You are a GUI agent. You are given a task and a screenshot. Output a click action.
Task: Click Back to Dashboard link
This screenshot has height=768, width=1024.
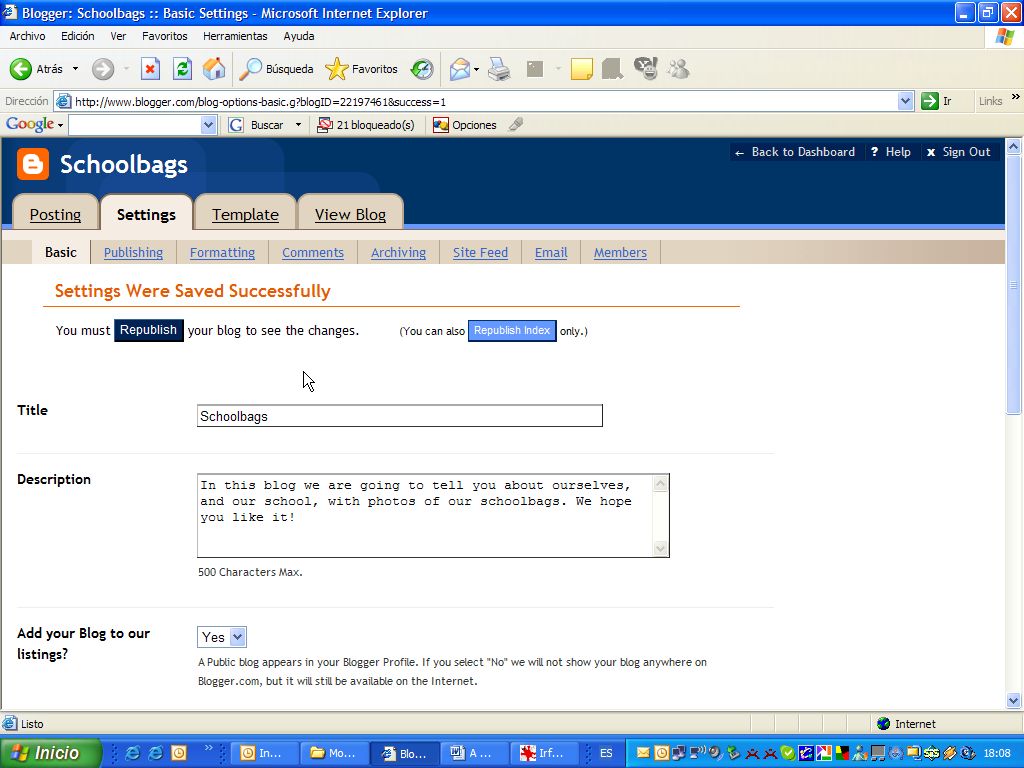pyautogui.click(x=795, y=152)
